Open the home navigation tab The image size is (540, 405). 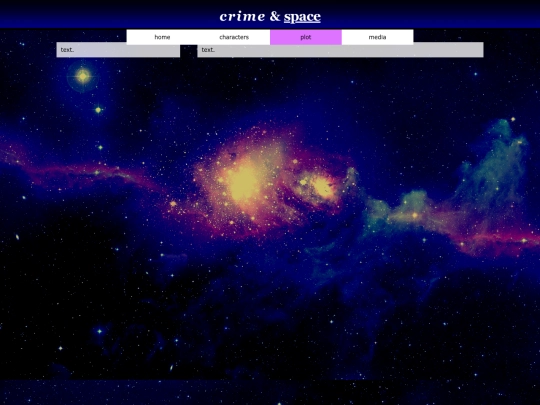tap(162, 37)
